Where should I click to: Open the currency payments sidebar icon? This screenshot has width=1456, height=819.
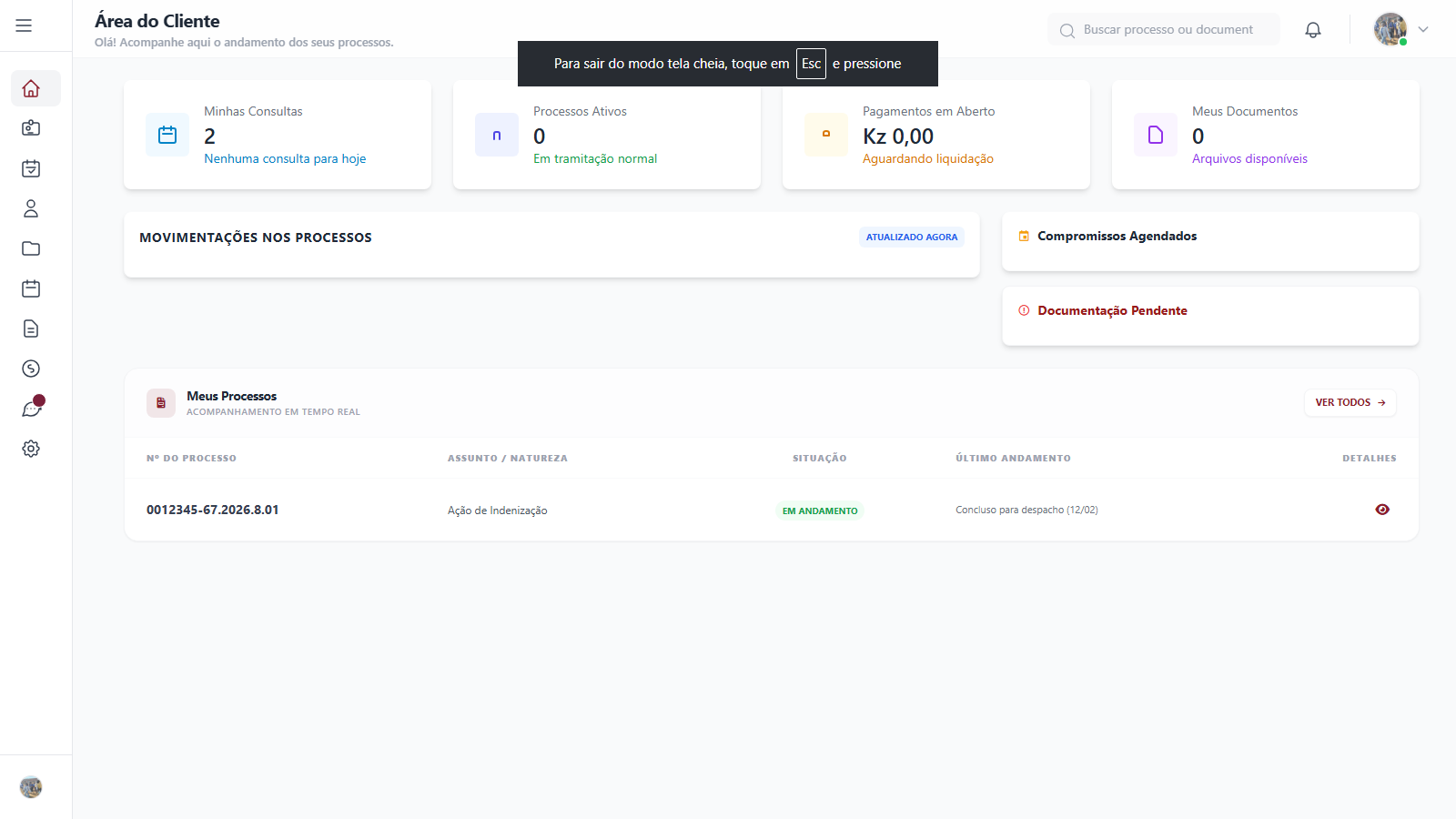point(31,369)
